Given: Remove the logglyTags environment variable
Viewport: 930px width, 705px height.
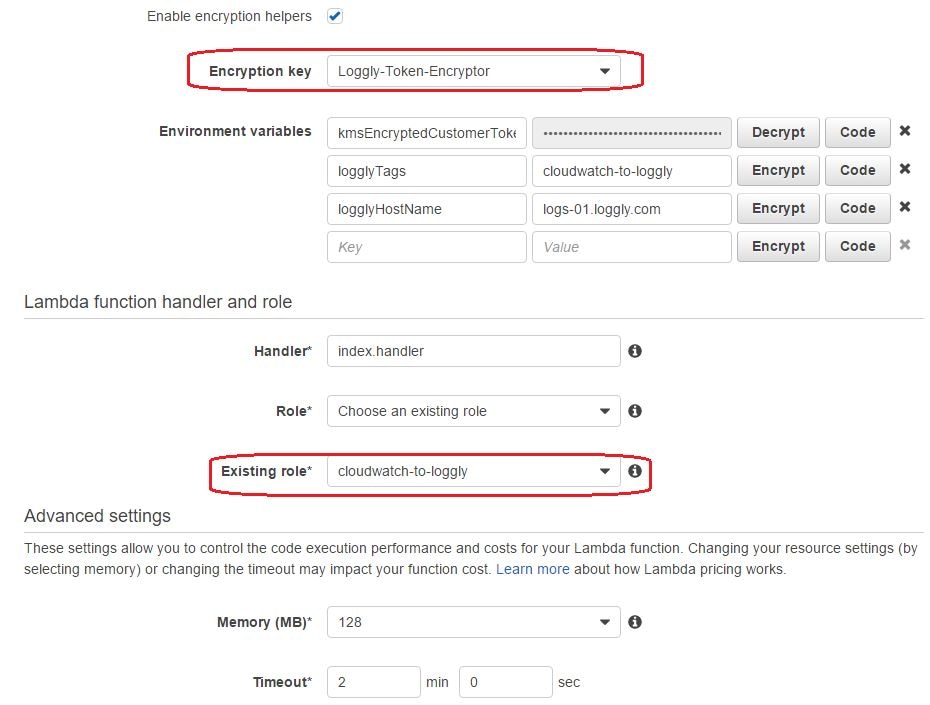Looking at the screenshot, I should pos(904,170).
